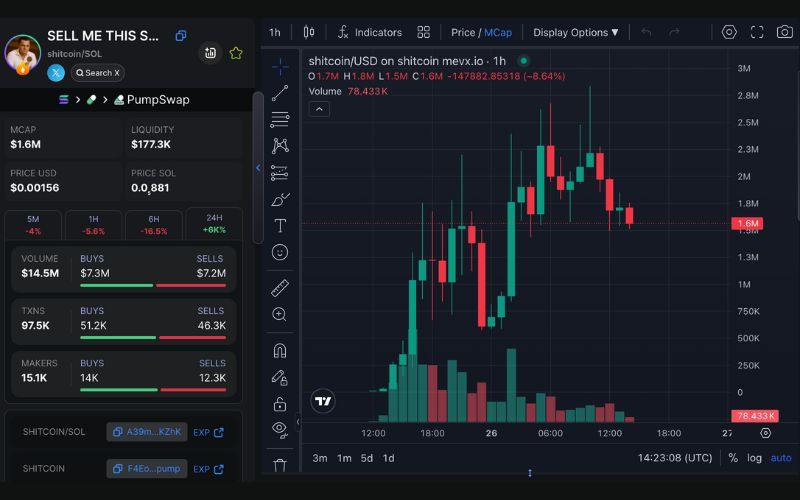Select the trend line drawing tool
800x500 pixels.
coord(280,93)
